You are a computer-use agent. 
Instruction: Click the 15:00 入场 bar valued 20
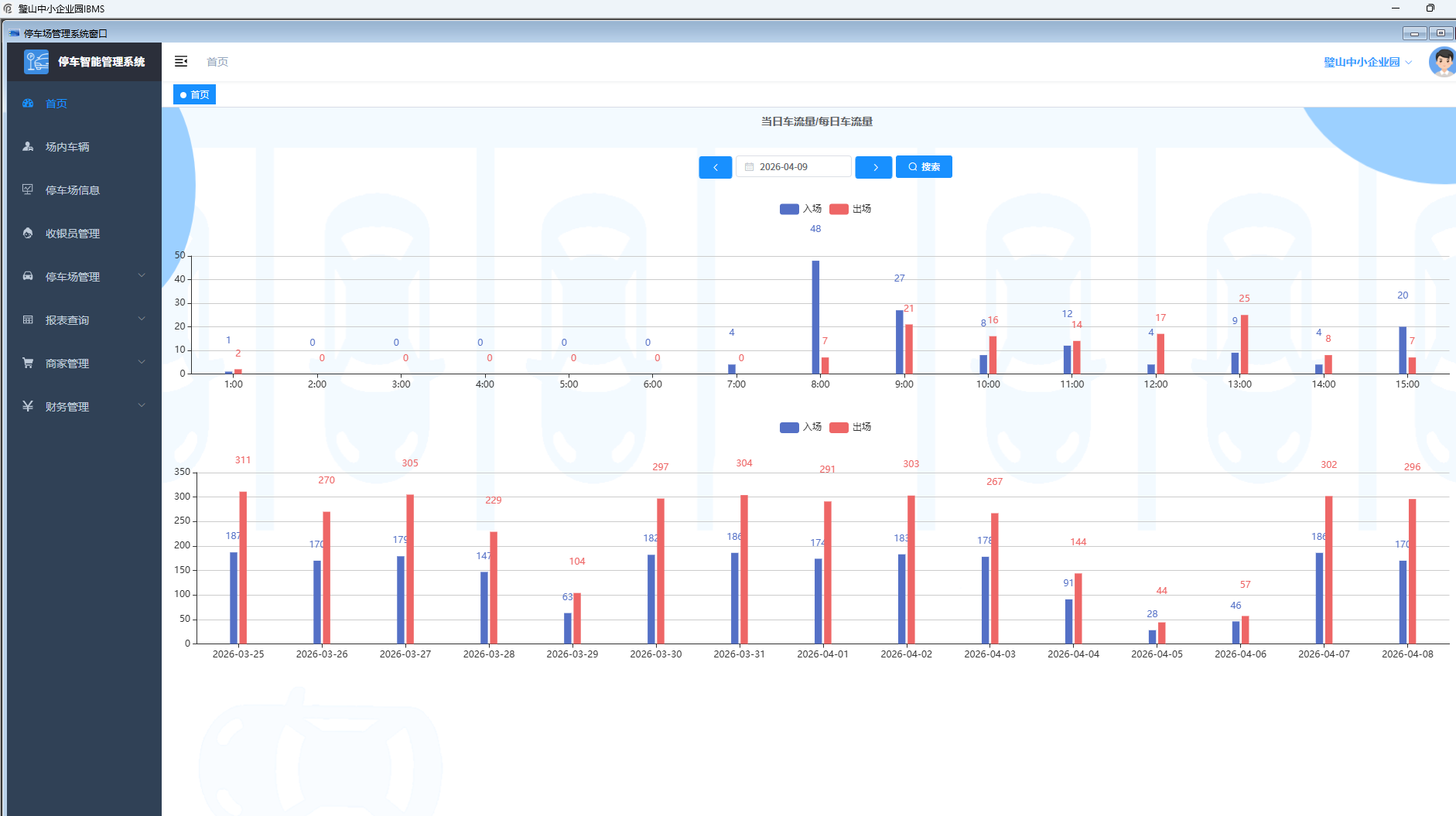[1403, 350]
